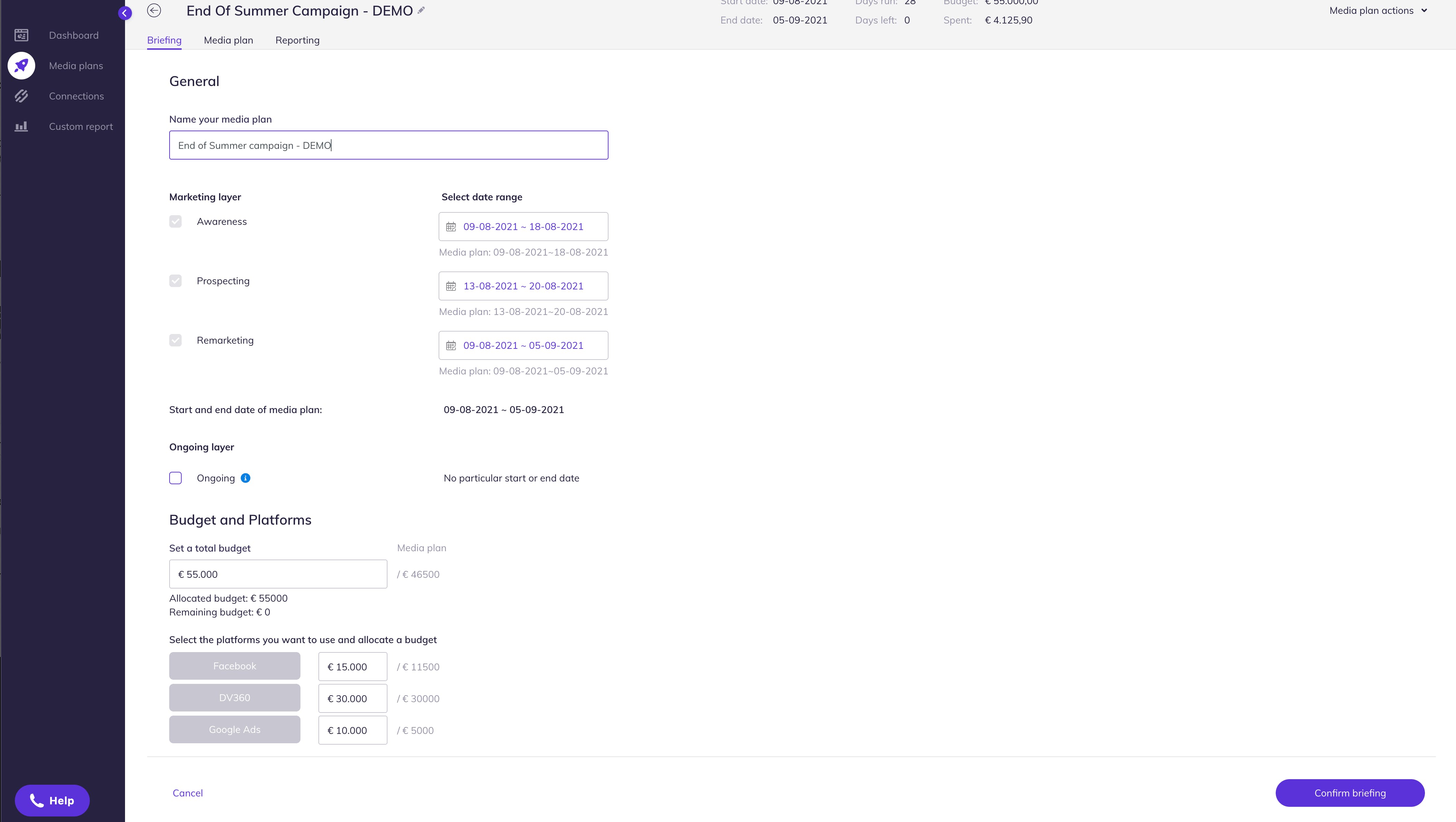Switch to the Media plan tab
Image resolution: width=1456 pixels, height=822 pixels.
point(228,40)
